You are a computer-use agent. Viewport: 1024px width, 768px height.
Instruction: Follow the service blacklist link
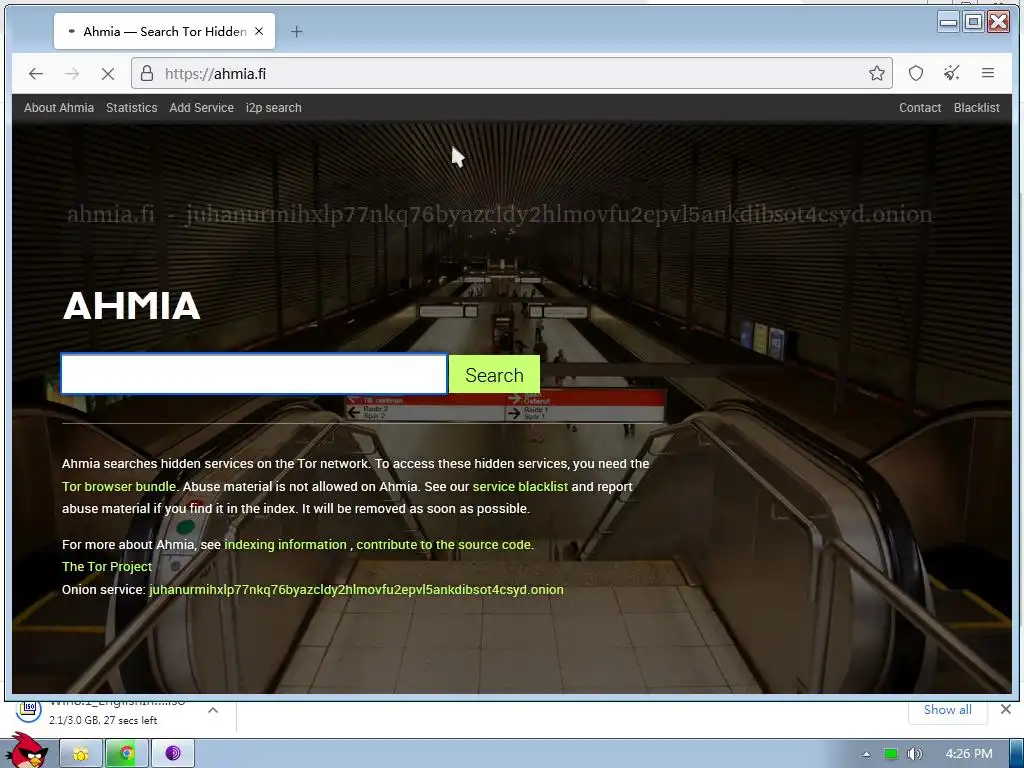click(x=520, y=487)
